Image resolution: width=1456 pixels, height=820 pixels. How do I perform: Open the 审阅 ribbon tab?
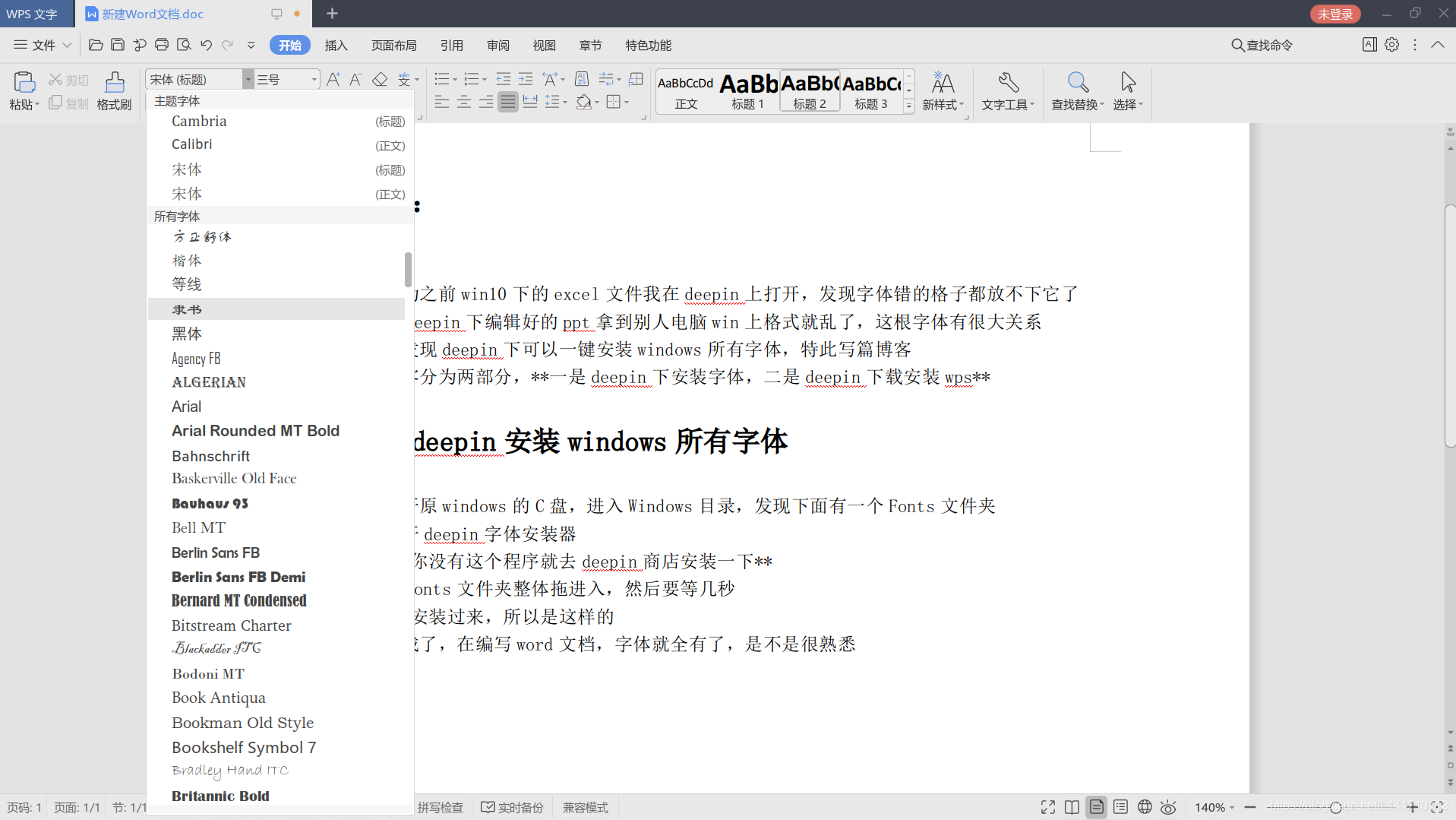click(497, 45)
